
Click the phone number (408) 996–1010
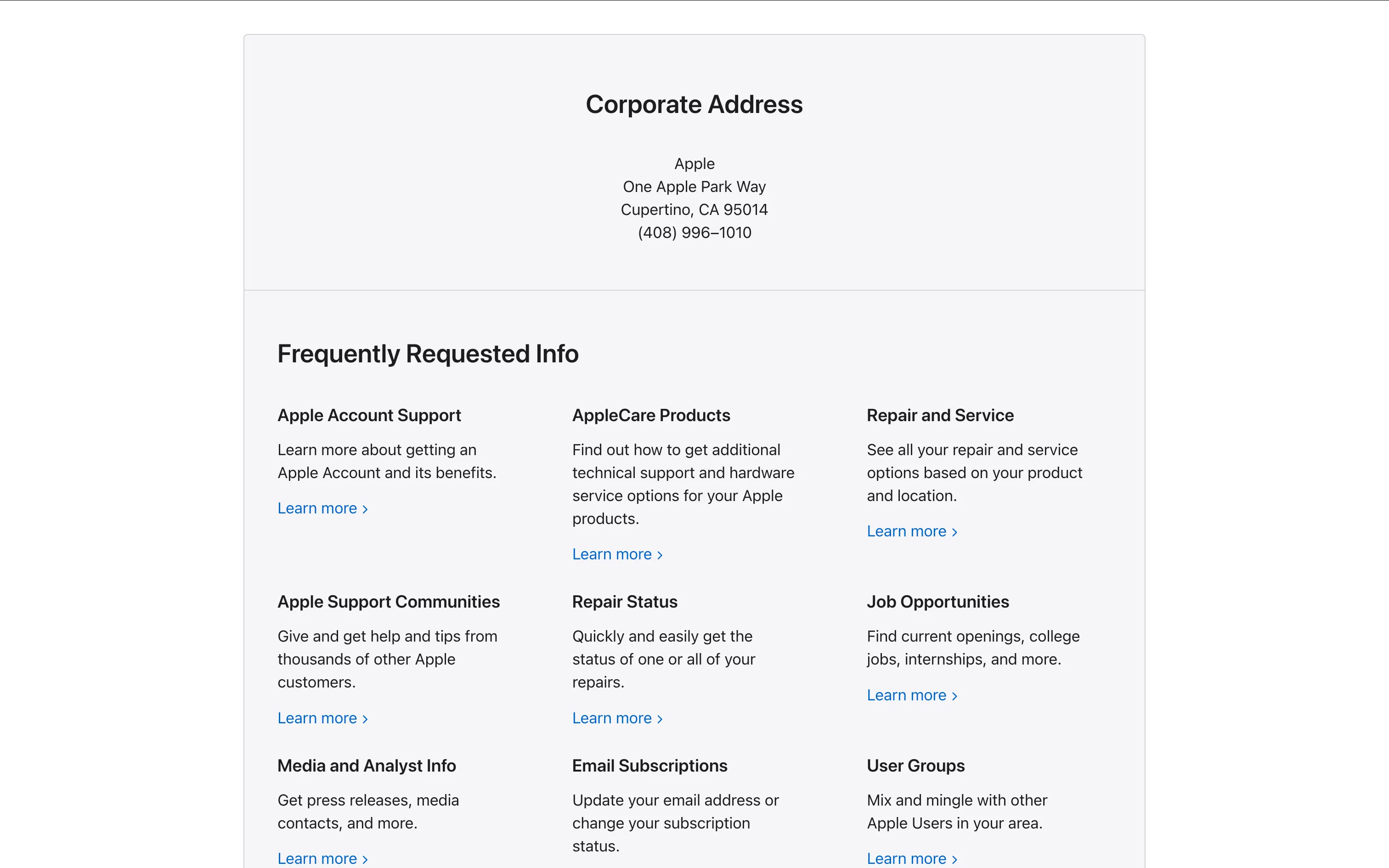[694, 232]
